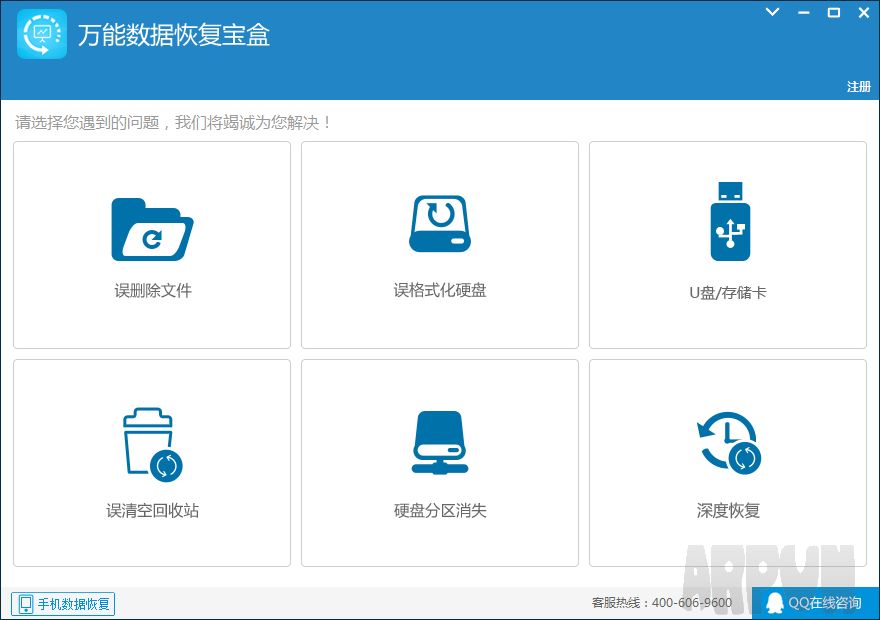Screen dimensions: 880x620
Task: Select the 误删除文件 label
Action: (x=153, y=290)
